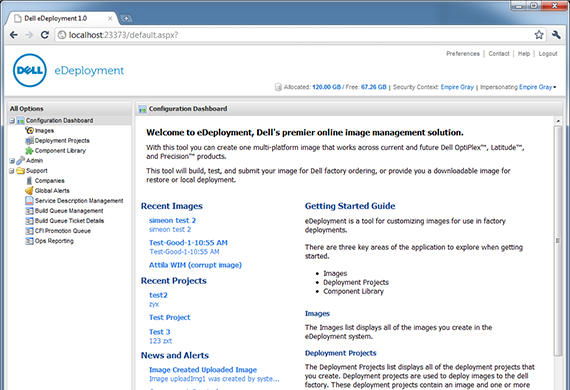The height and width of the screenshot is (390, 570).
Task: Open a new tab button
Action: point(126,18)
